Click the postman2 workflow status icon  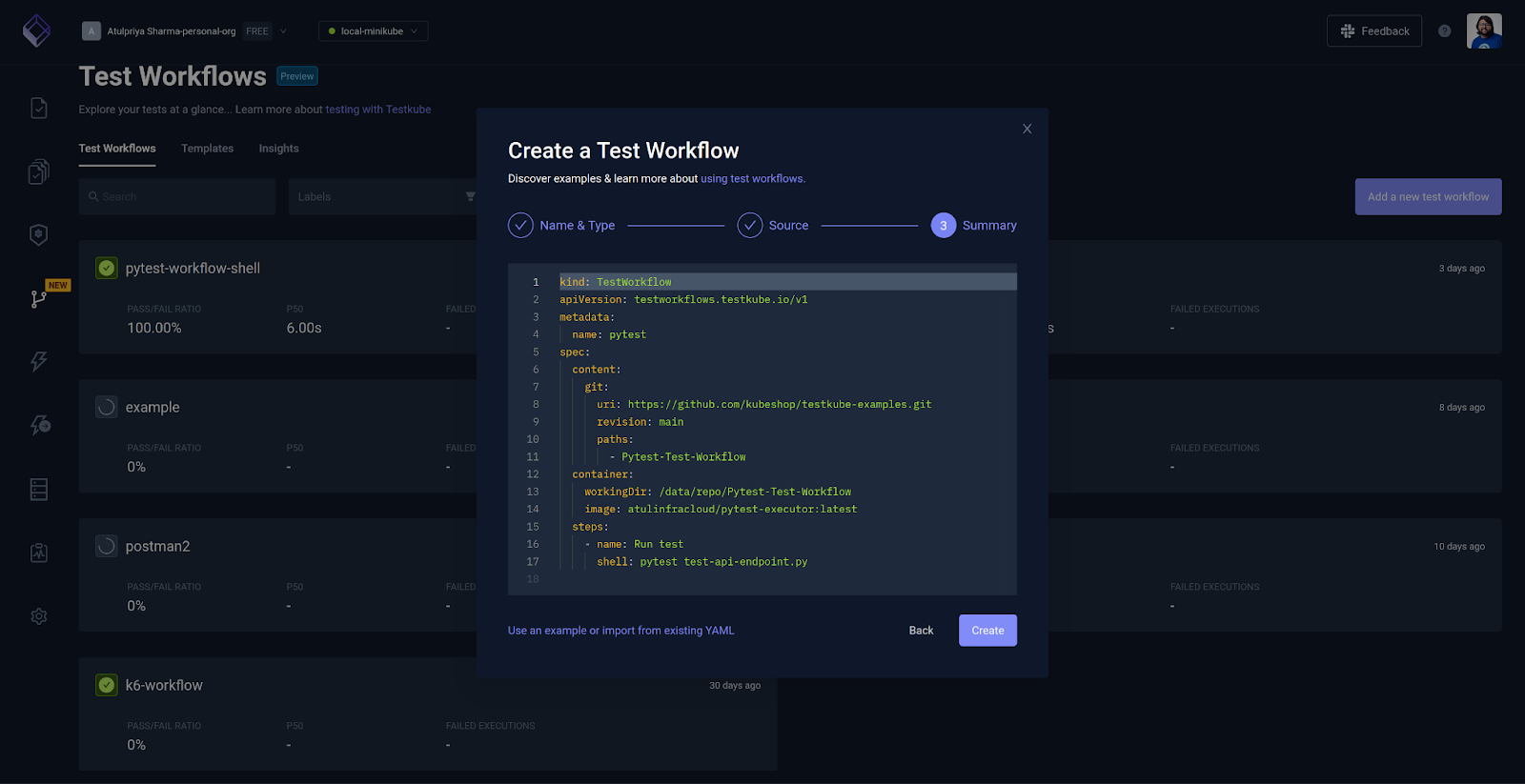[107, 547]
